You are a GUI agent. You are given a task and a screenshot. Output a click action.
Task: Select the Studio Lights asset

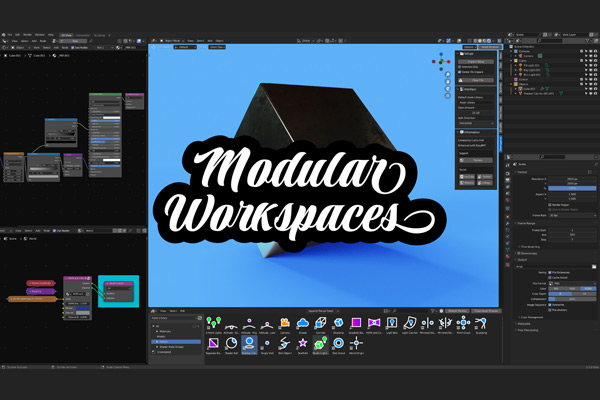pos(320,345)
